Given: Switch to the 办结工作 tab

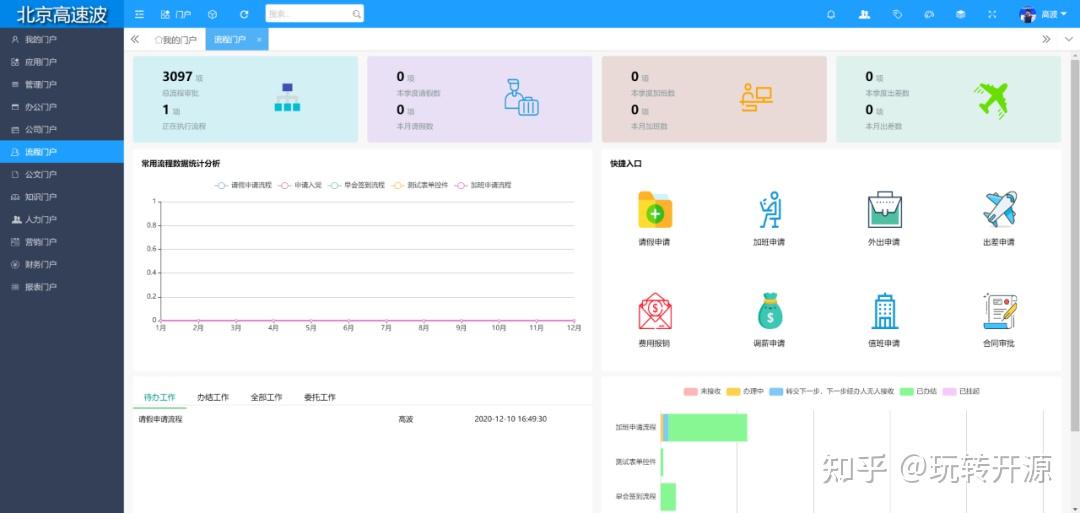Looking at the screenshot, I should tap(213, 397).
